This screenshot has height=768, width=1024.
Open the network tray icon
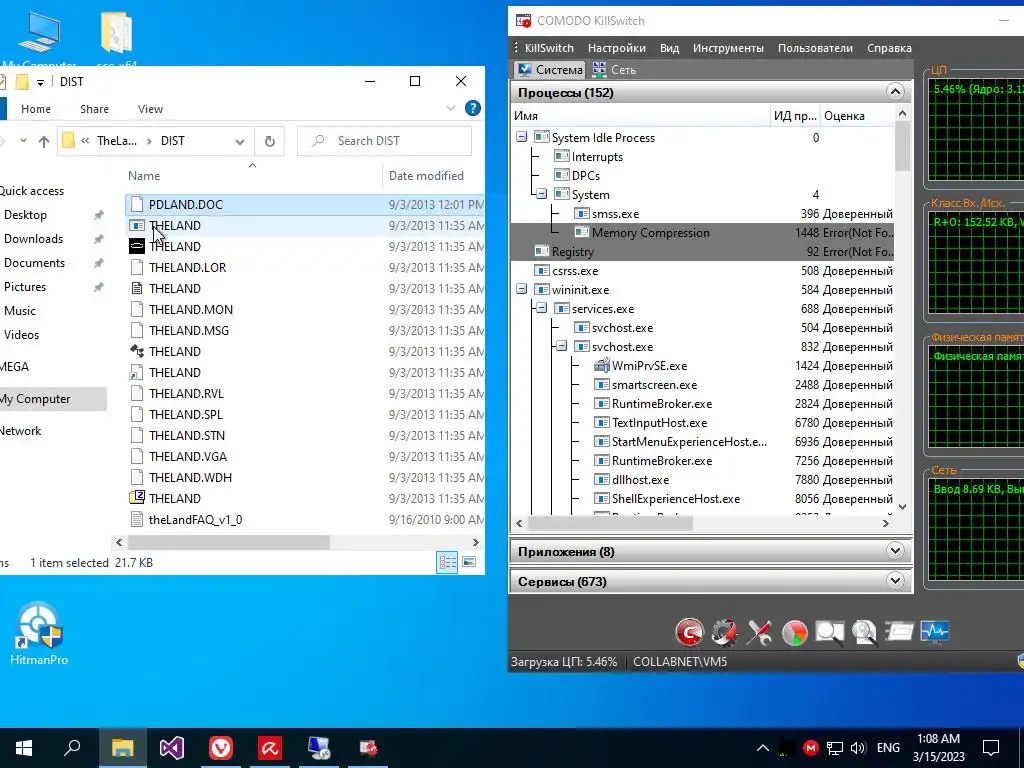click(835, 748)
